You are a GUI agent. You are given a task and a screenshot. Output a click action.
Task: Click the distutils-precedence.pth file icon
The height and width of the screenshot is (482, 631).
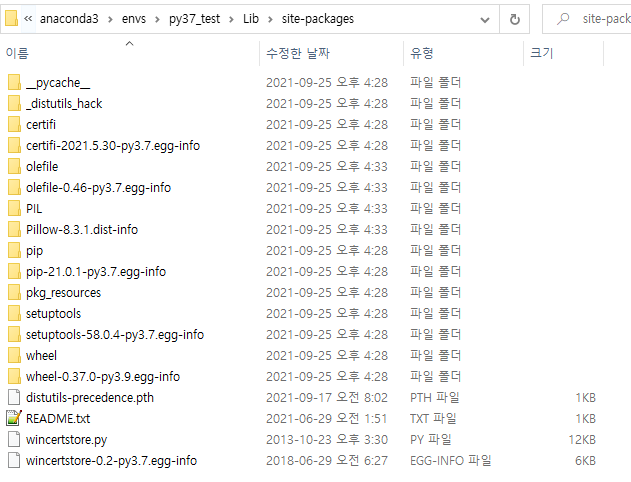click(x=14, y=398)
